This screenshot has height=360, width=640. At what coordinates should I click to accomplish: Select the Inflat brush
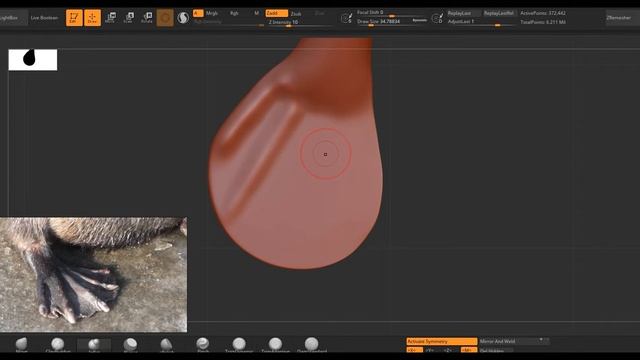pos(94,345)
